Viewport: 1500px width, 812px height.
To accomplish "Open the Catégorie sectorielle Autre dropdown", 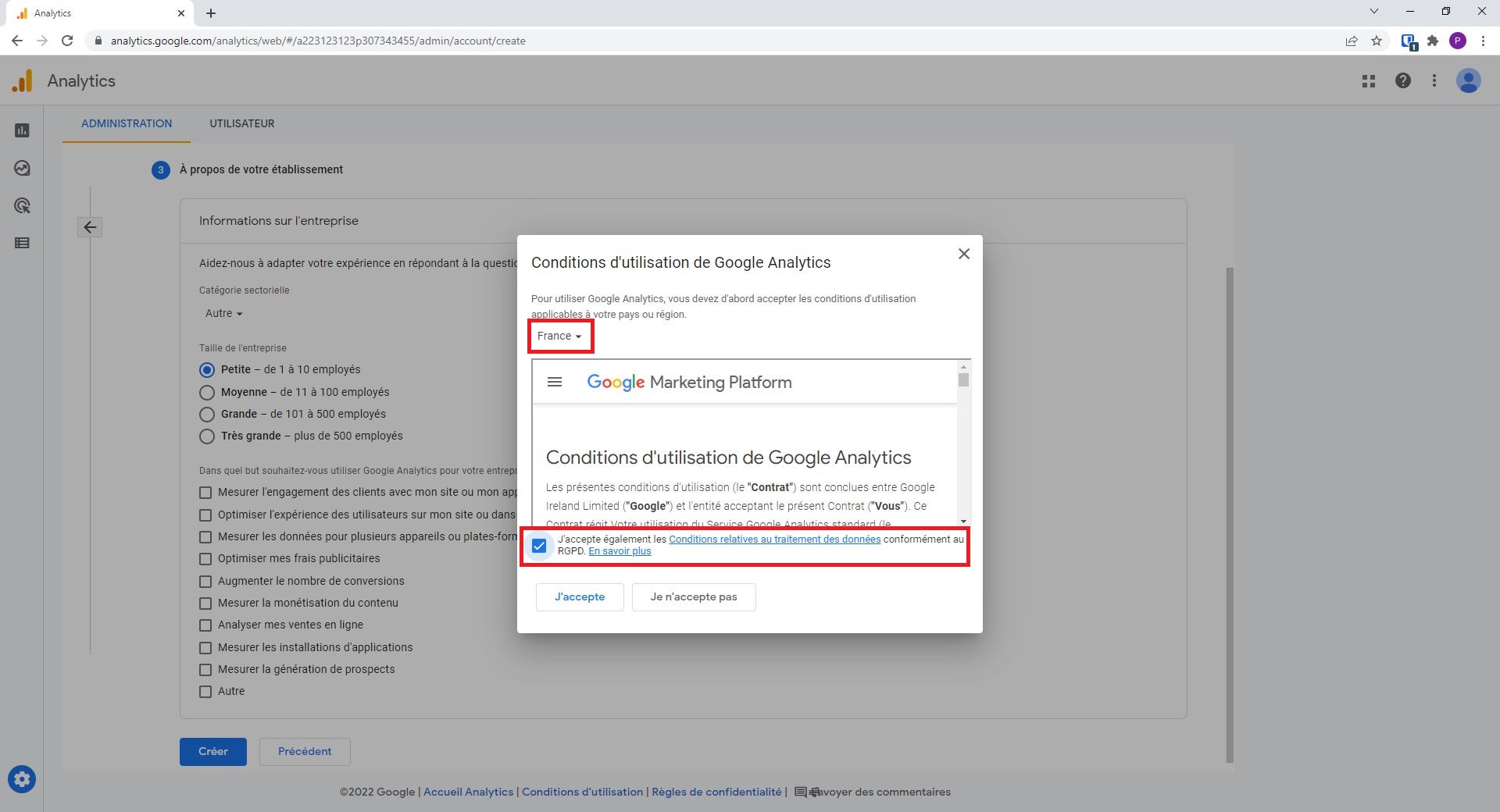I will coord(223,313).
